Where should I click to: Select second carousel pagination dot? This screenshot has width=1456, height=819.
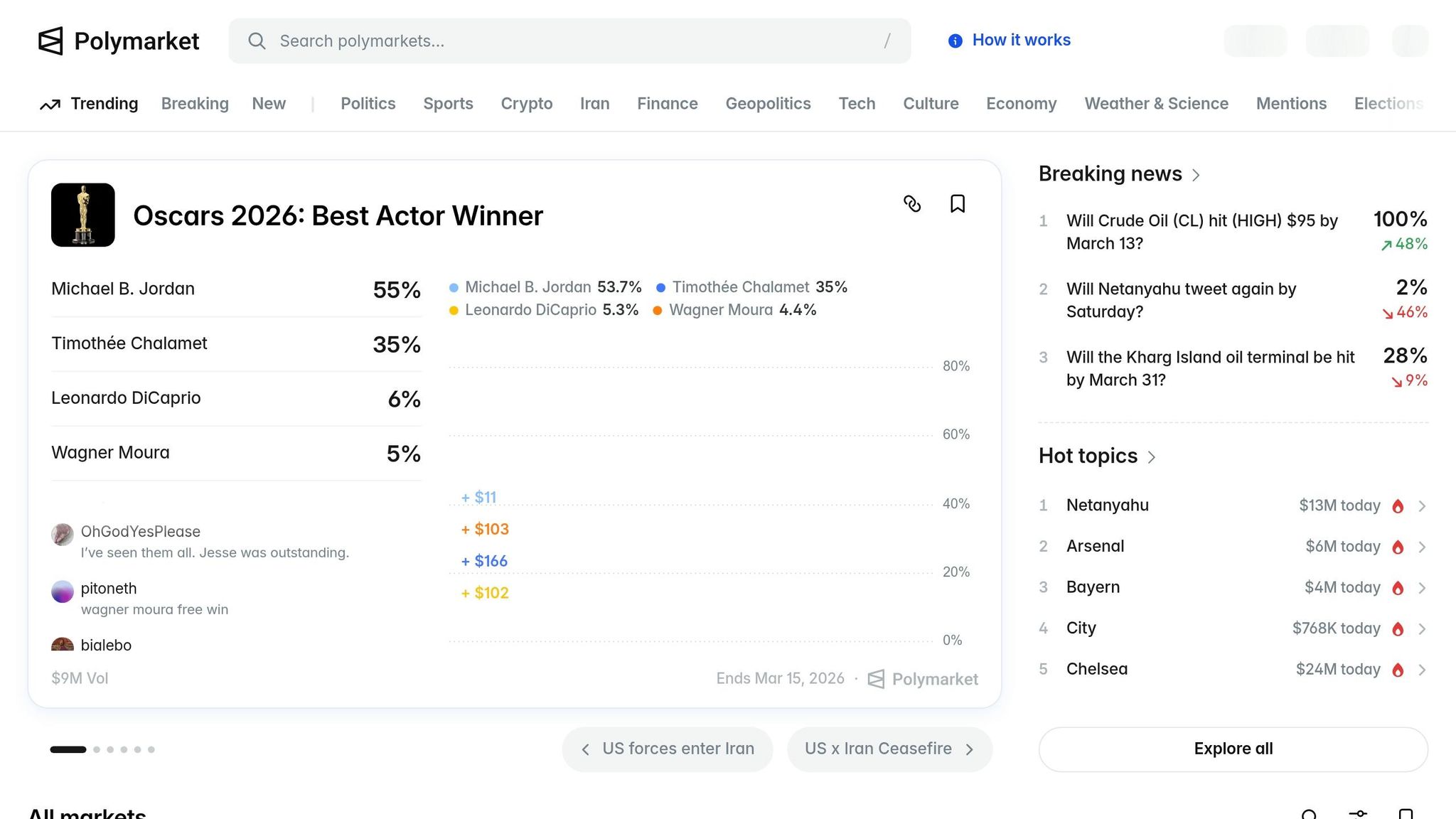97,749
